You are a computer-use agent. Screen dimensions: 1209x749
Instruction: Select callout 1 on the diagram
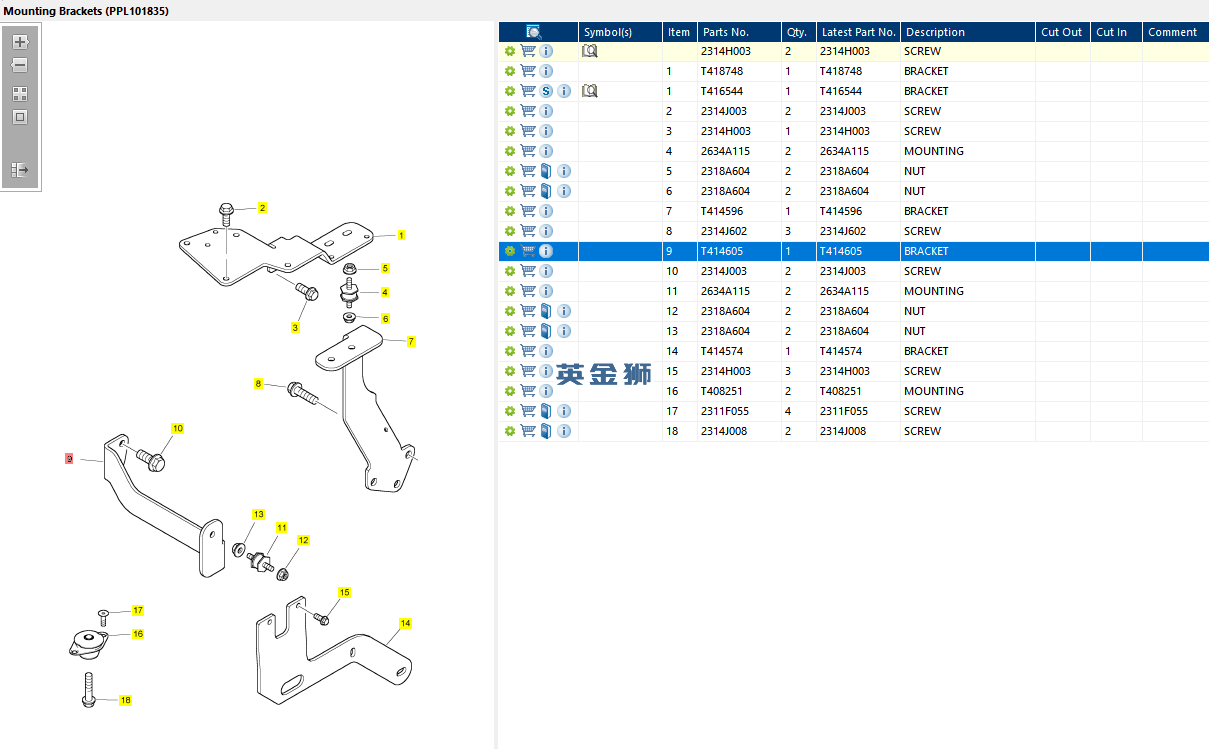[401, 235]
